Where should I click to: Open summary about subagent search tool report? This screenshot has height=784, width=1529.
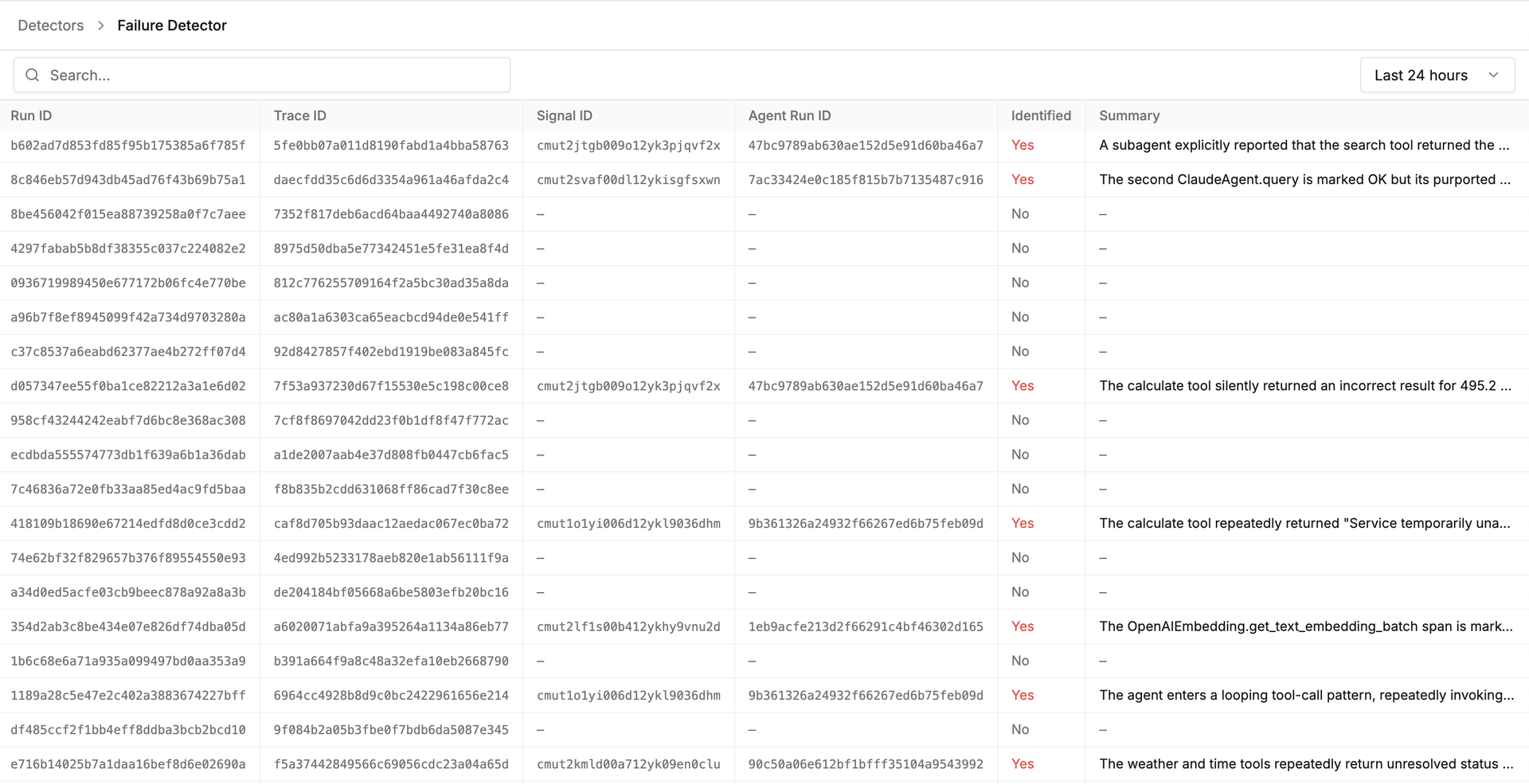(1304, 145)
